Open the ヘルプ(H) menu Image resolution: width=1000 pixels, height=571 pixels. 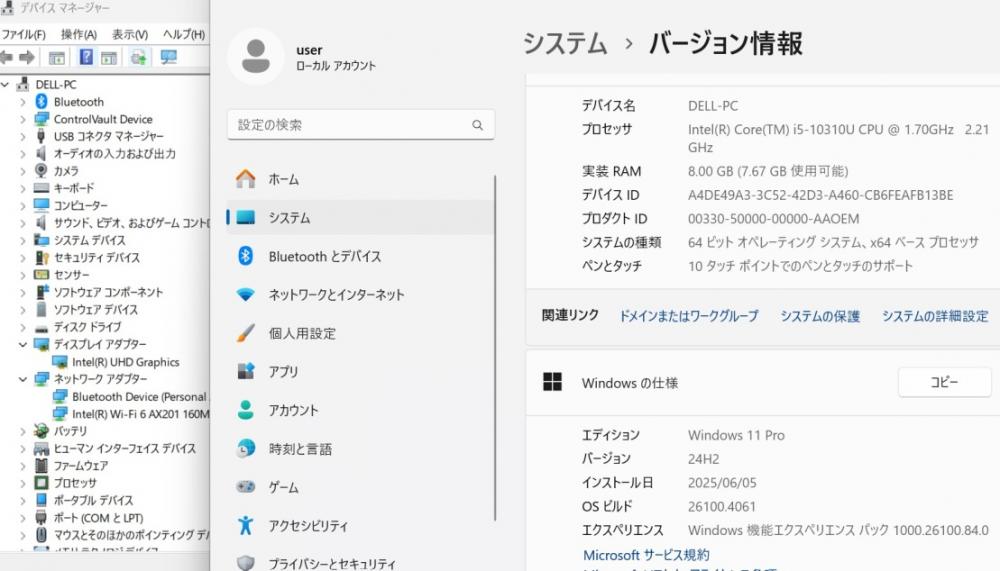[184, 34]
